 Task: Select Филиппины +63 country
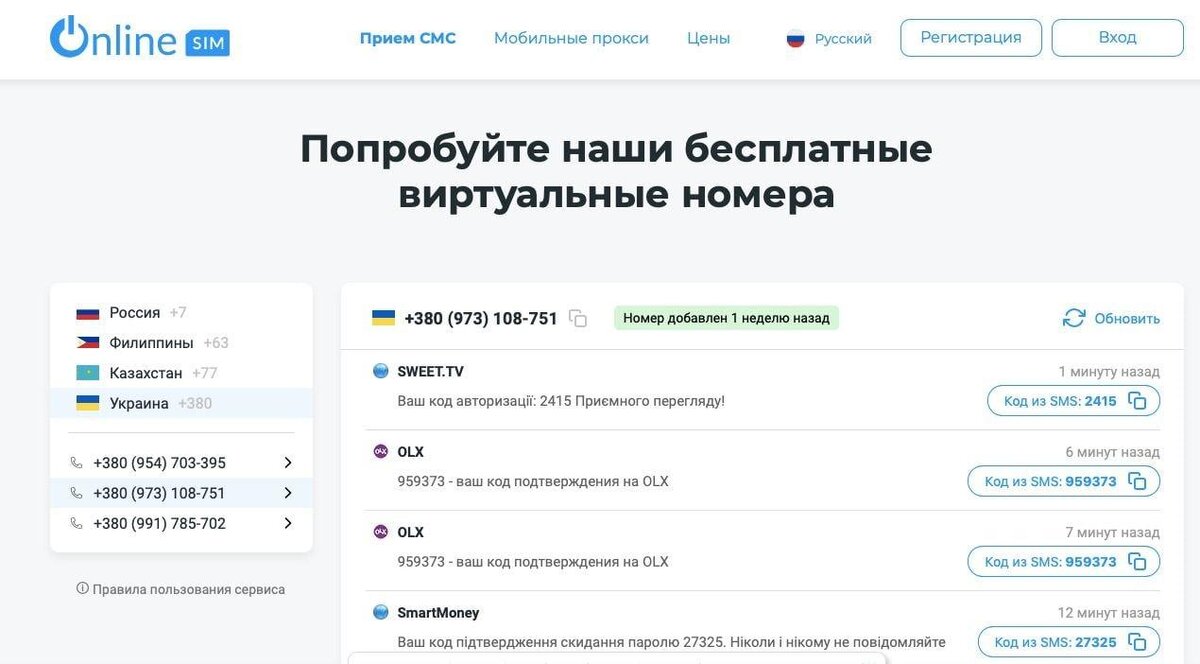(x=180, y=342)
